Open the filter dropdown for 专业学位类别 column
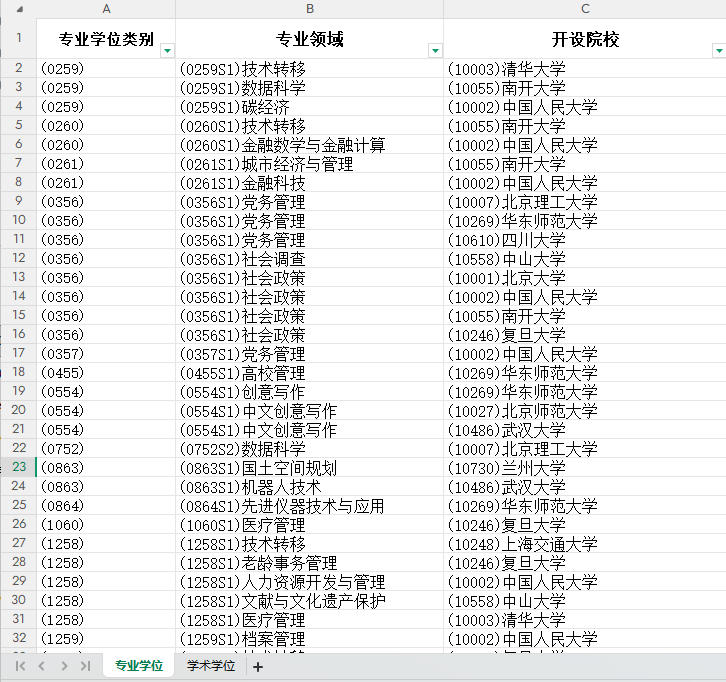 click(x=167, y=50)
